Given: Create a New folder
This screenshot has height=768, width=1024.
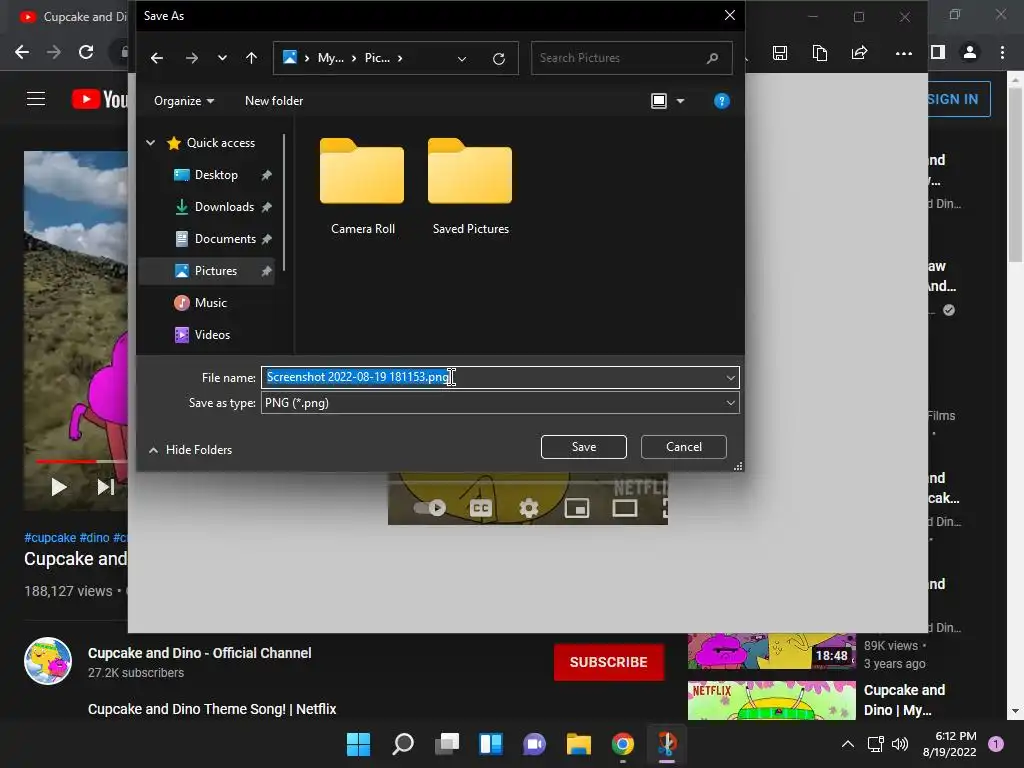Looking at the screenshot, I should (274, 101).
